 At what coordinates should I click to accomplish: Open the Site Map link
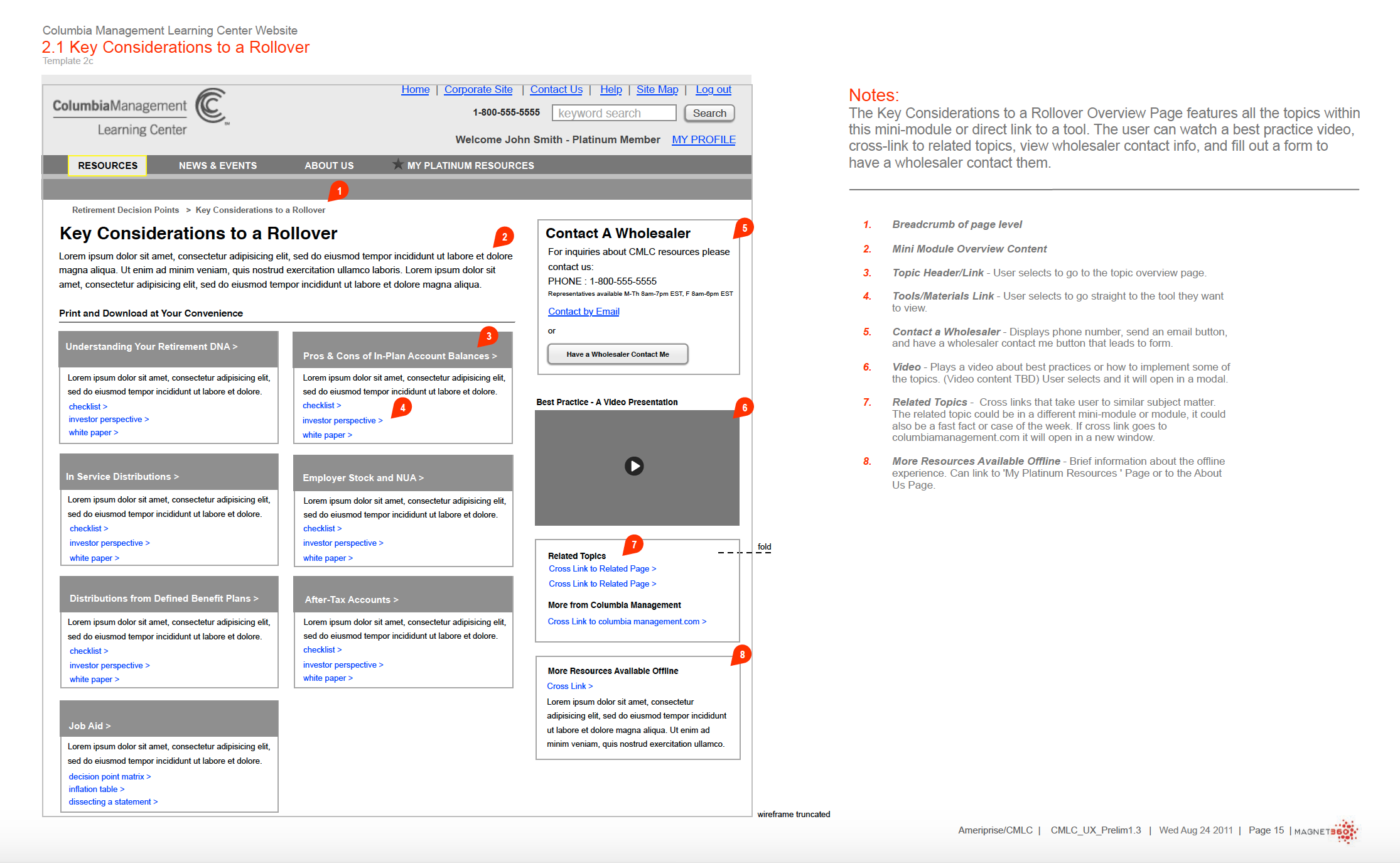pyautogui.click(x=657, y=89)
